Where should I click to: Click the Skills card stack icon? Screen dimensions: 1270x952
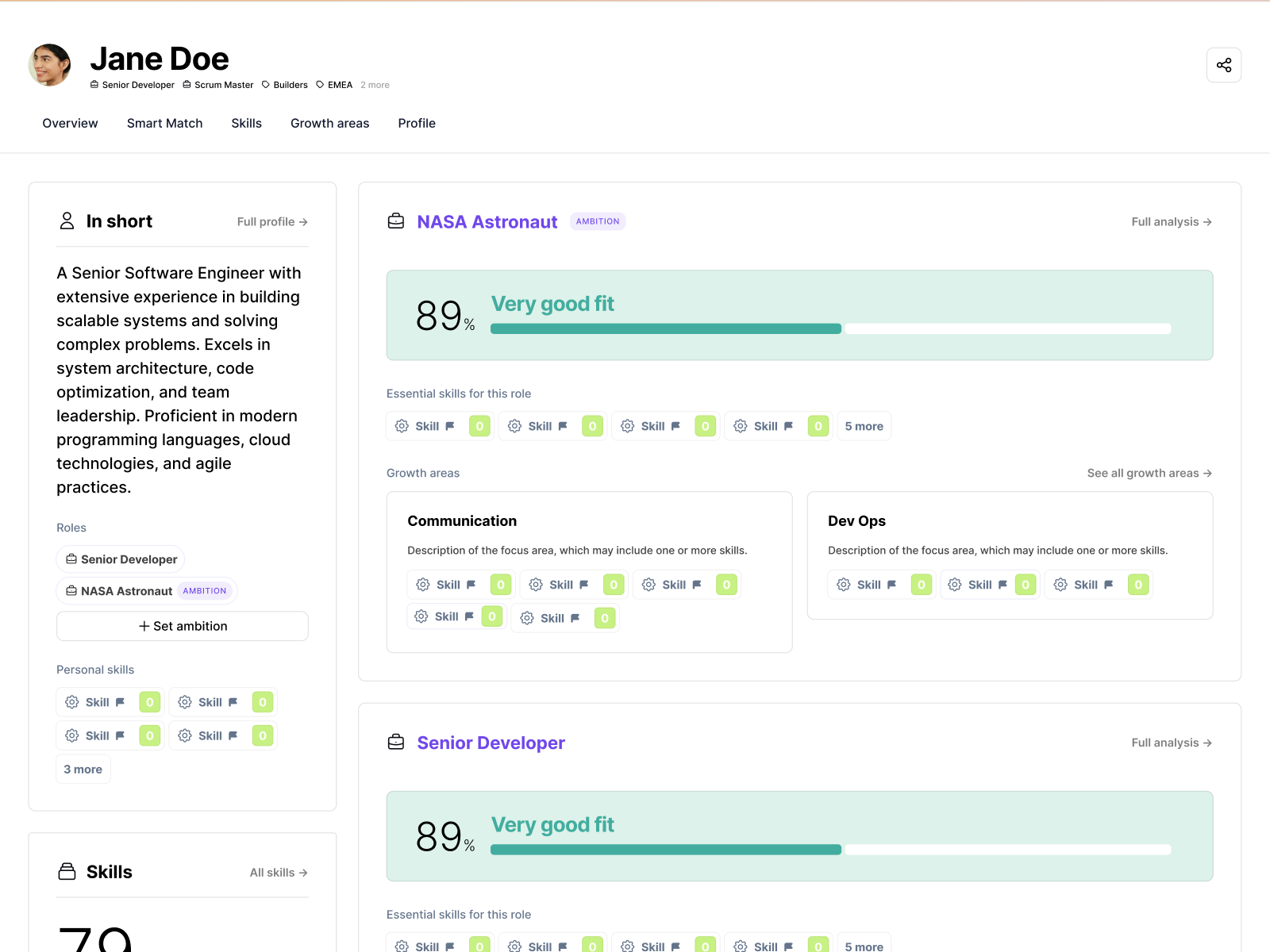tap(67, 872)
